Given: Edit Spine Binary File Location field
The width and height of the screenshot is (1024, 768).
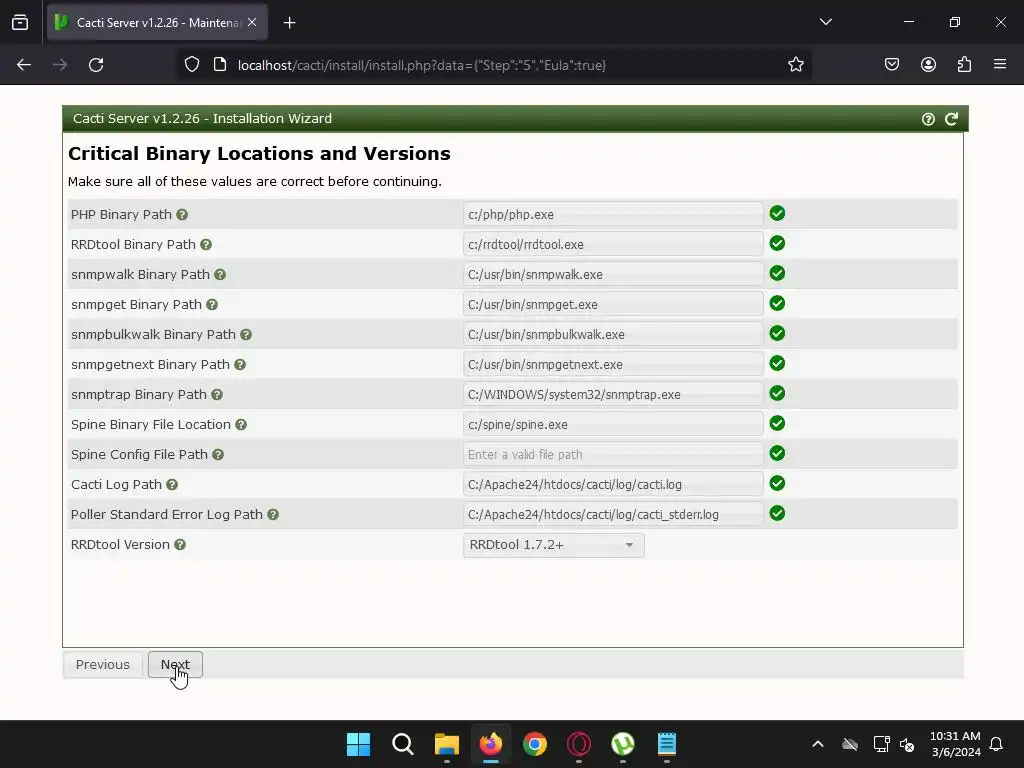Looking at the screenshot, I should coord(613,425).
